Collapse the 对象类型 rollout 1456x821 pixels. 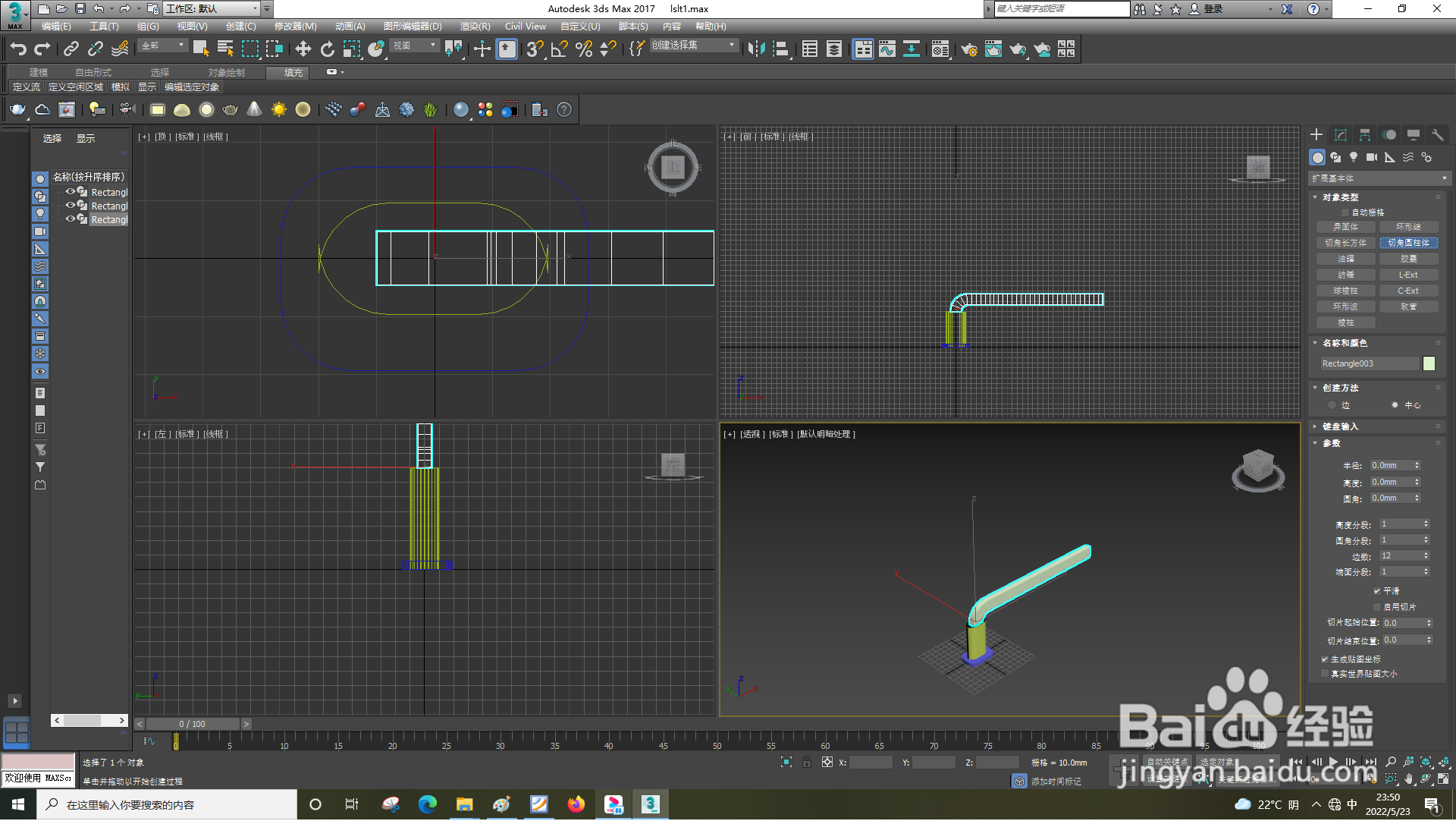[1340, 197]
